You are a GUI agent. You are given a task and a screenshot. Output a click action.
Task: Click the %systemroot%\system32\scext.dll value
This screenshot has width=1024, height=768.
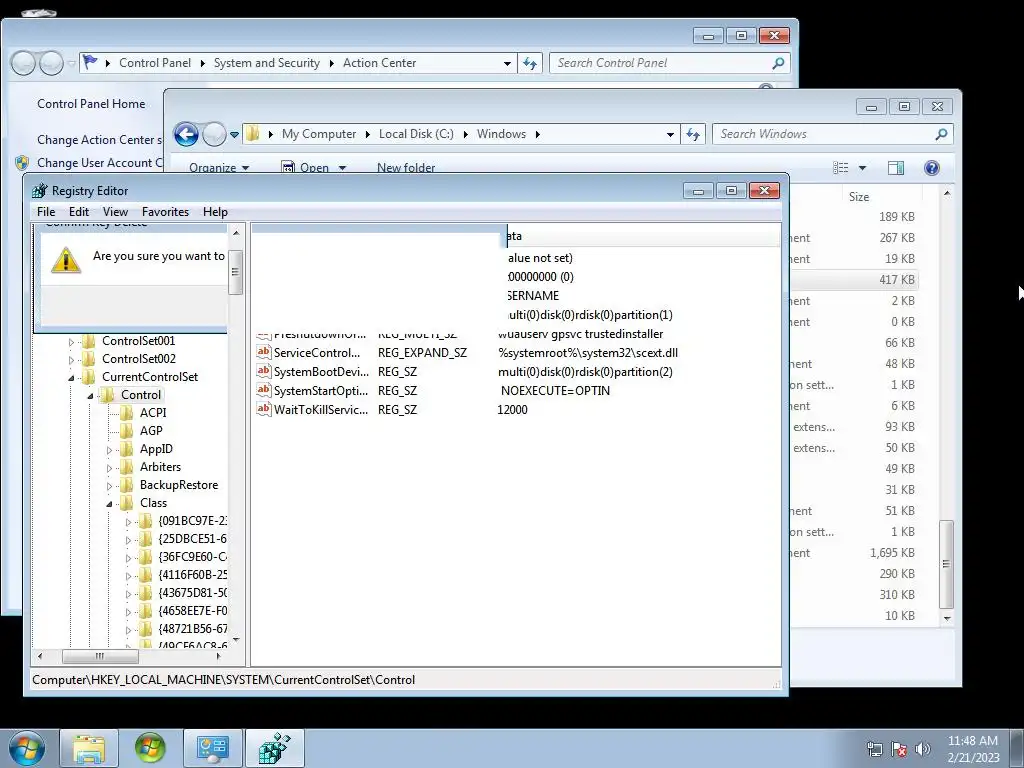(588, 353)
